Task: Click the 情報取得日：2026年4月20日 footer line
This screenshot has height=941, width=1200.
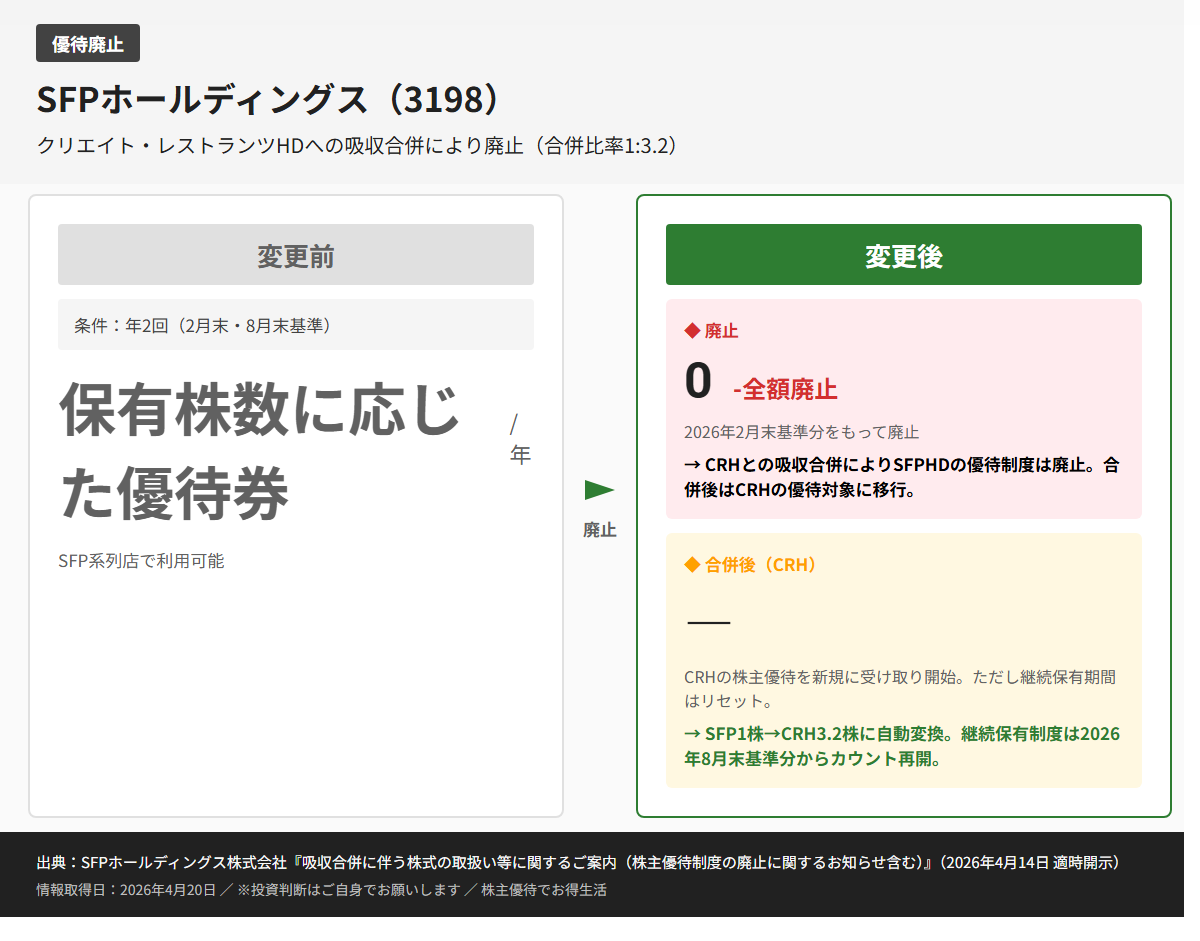Action: [x=321, y=890]
